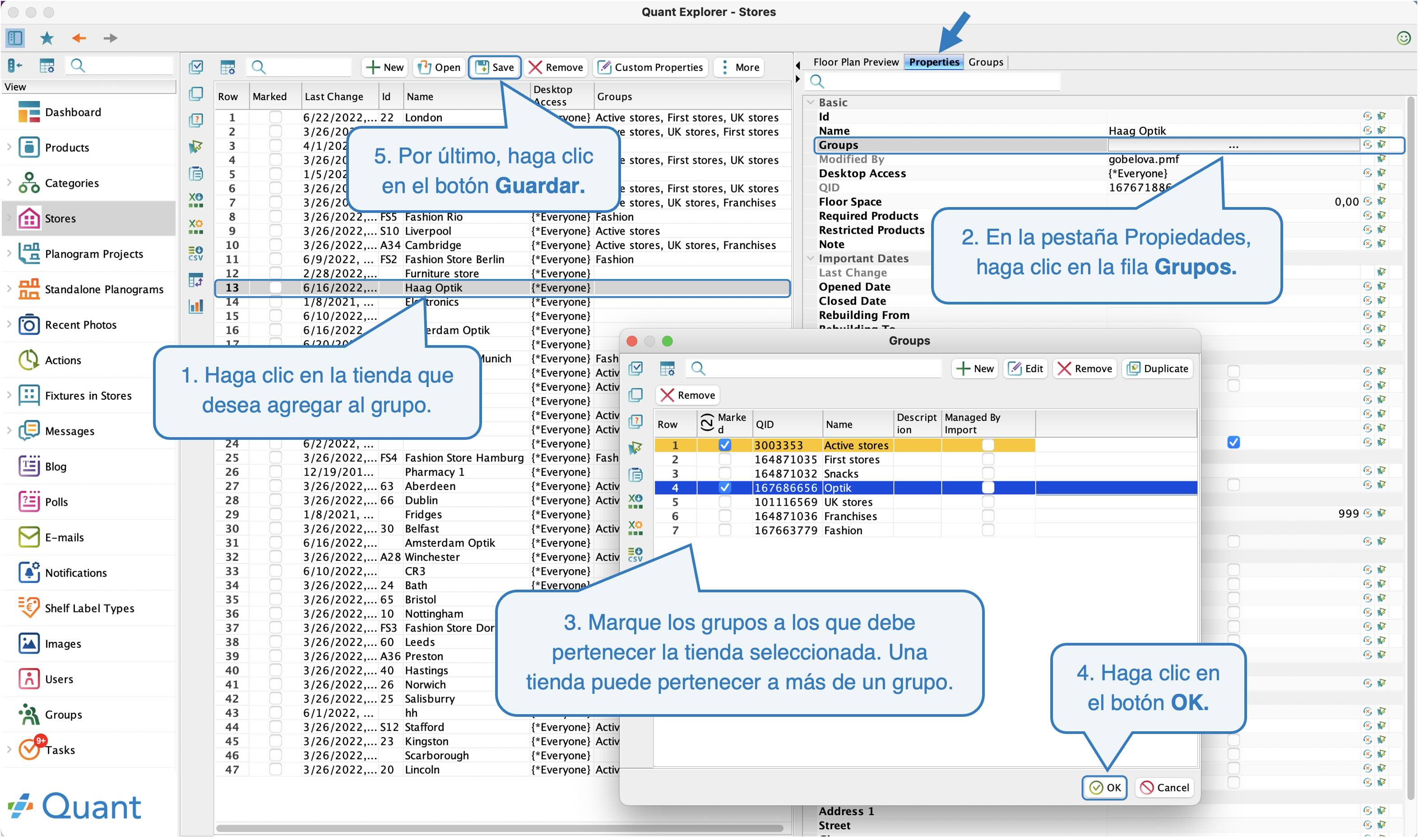The image size is (1419, 840).
Task: Select the Properties tab
Action: pyautogui.click(x=934, y=62)
